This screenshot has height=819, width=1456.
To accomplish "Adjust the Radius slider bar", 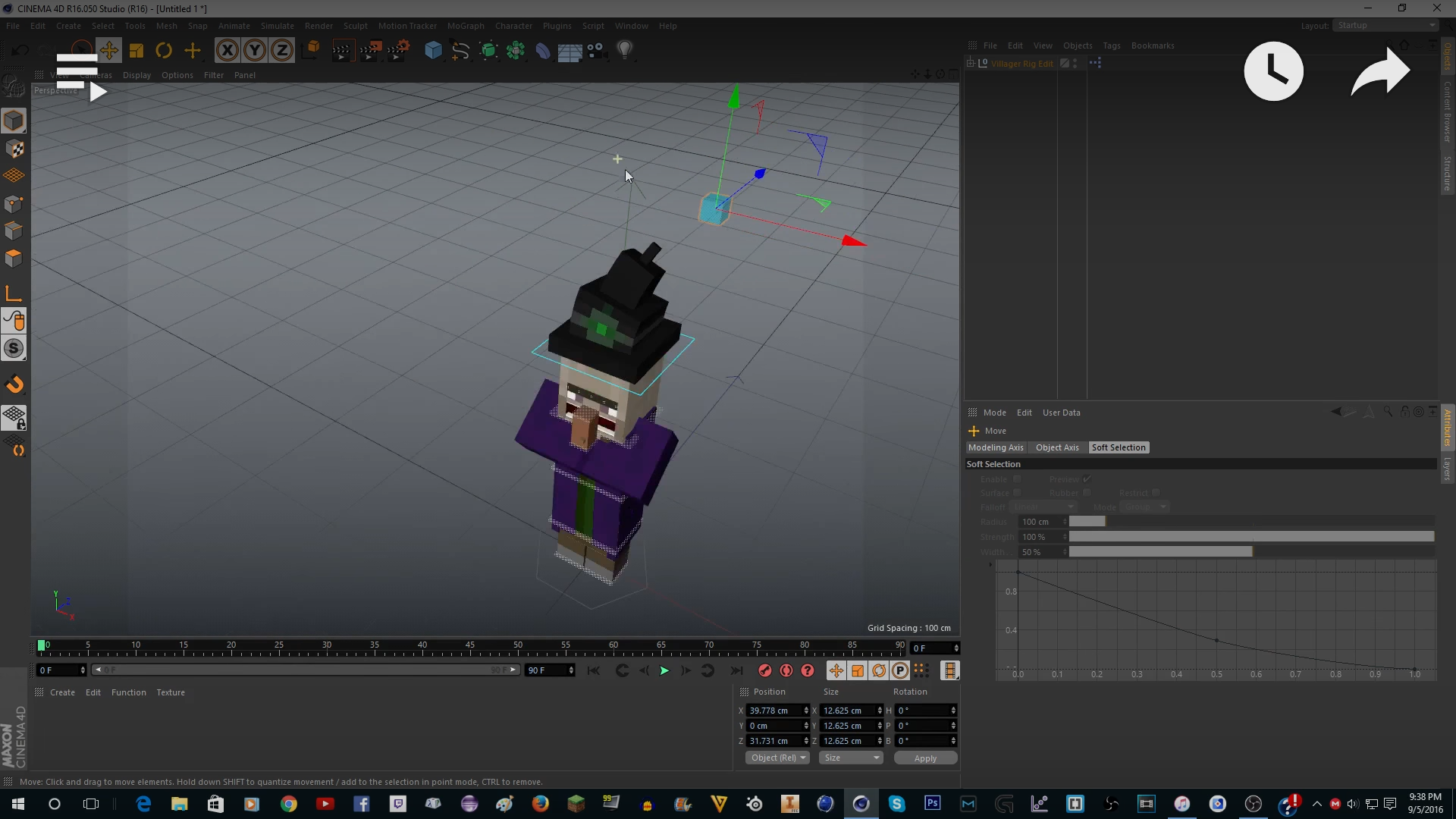I will click(1251, 522).
